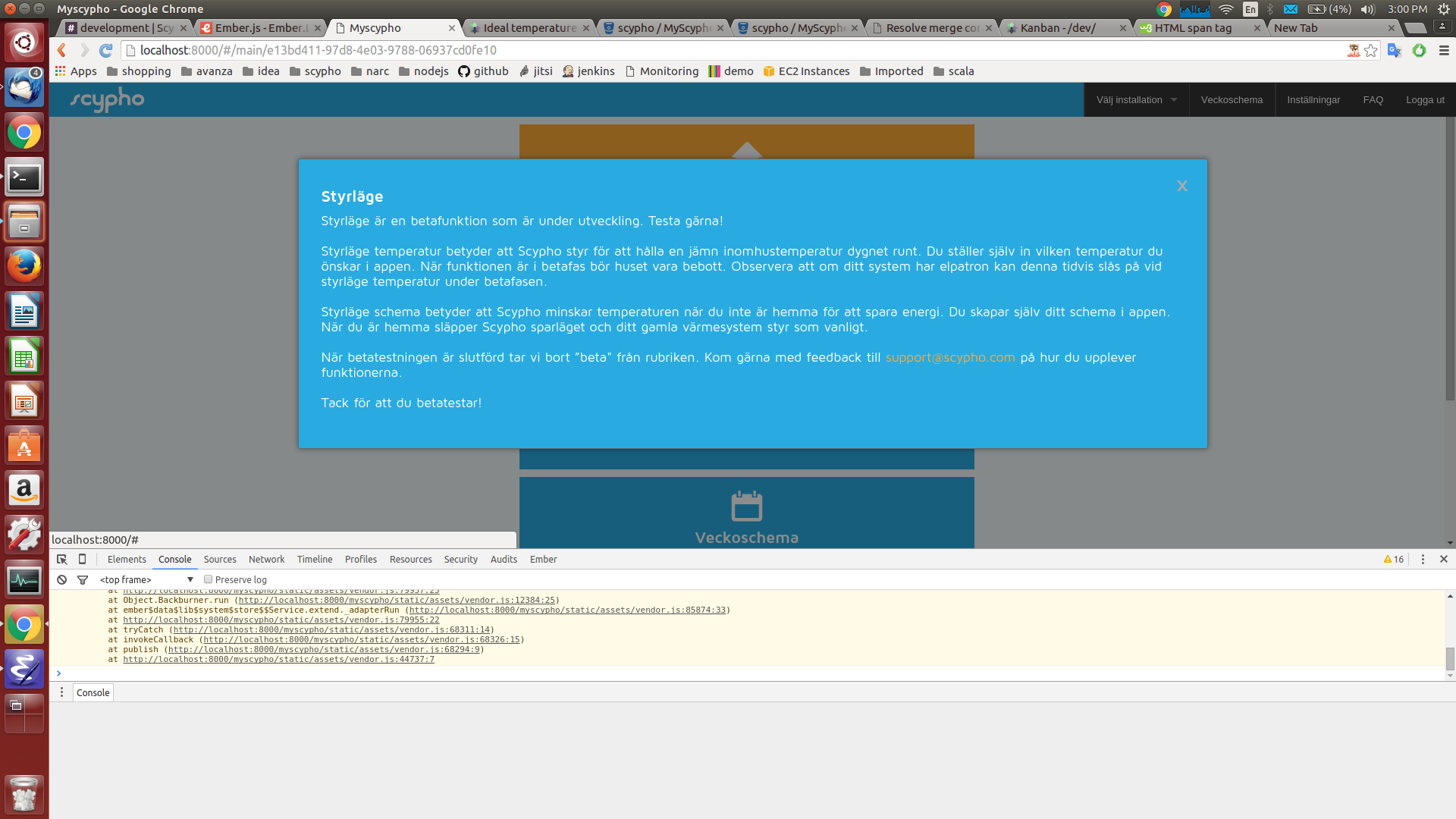Switch to the DevTools Sources tab
1456x819 pixels.
pyautogui.click(x=220, y=560)
